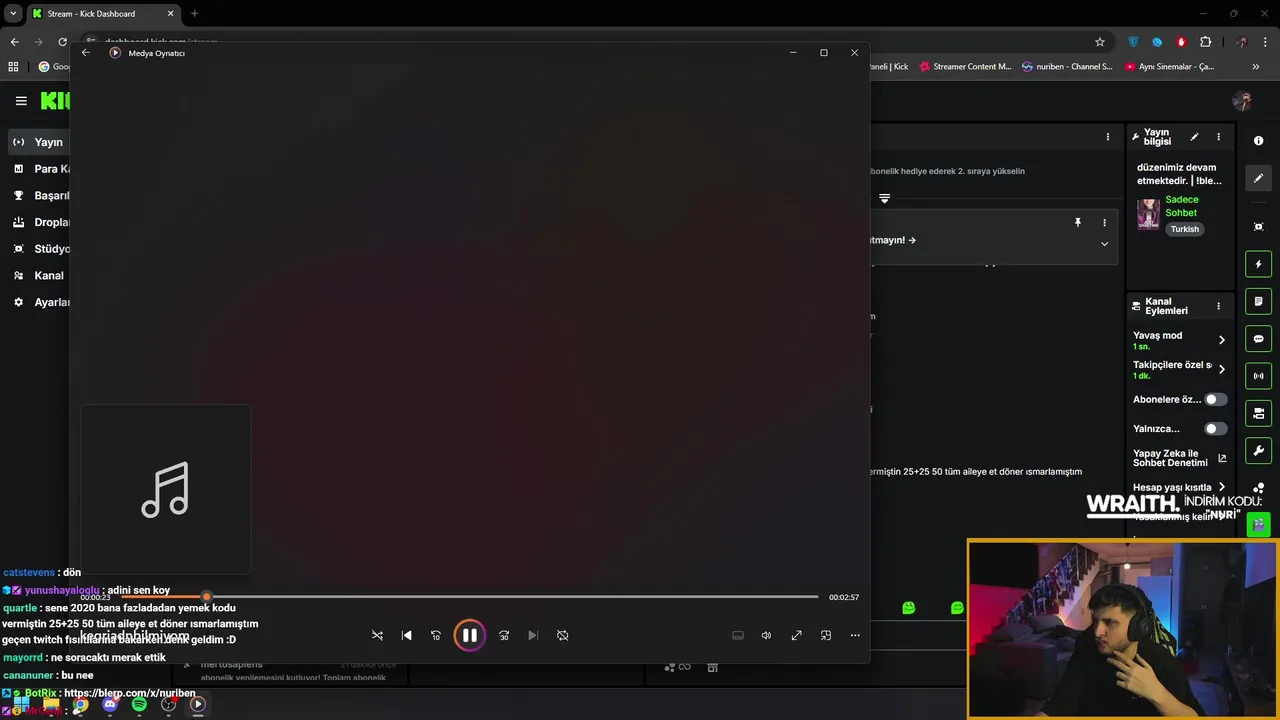Open Başarılar in Kick sidebar
The height and width of the screenshot is (720, 1280).
[x=40, y=196]
